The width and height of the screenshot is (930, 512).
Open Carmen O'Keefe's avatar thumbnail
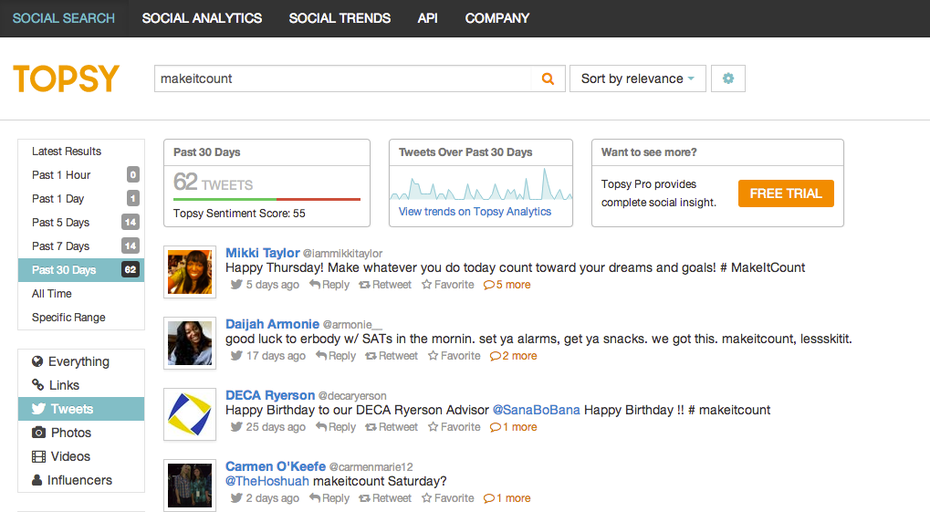(x=190, y=485)
